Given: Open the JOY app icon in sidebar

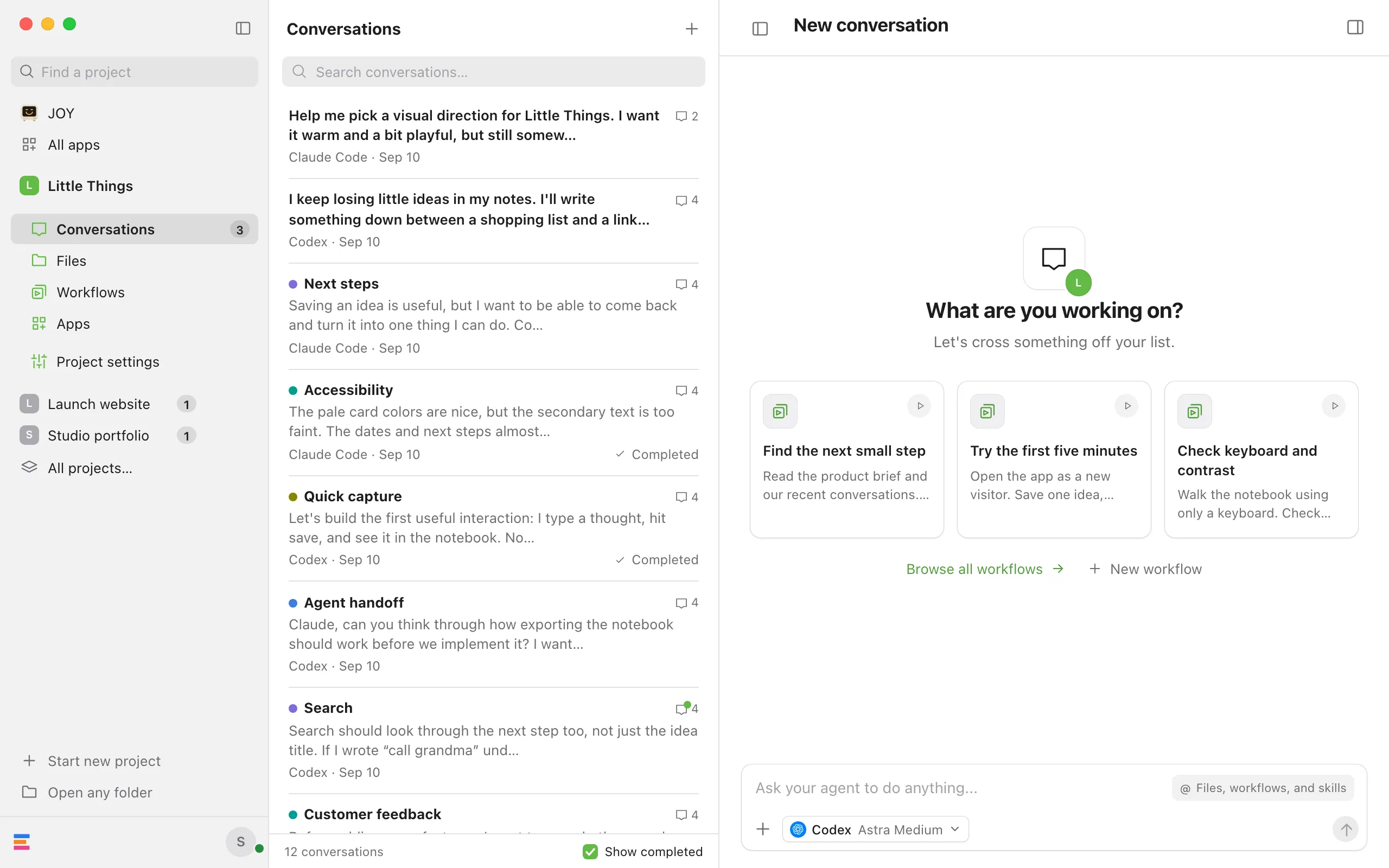Looking at the screenshot, I should [29, 112].
